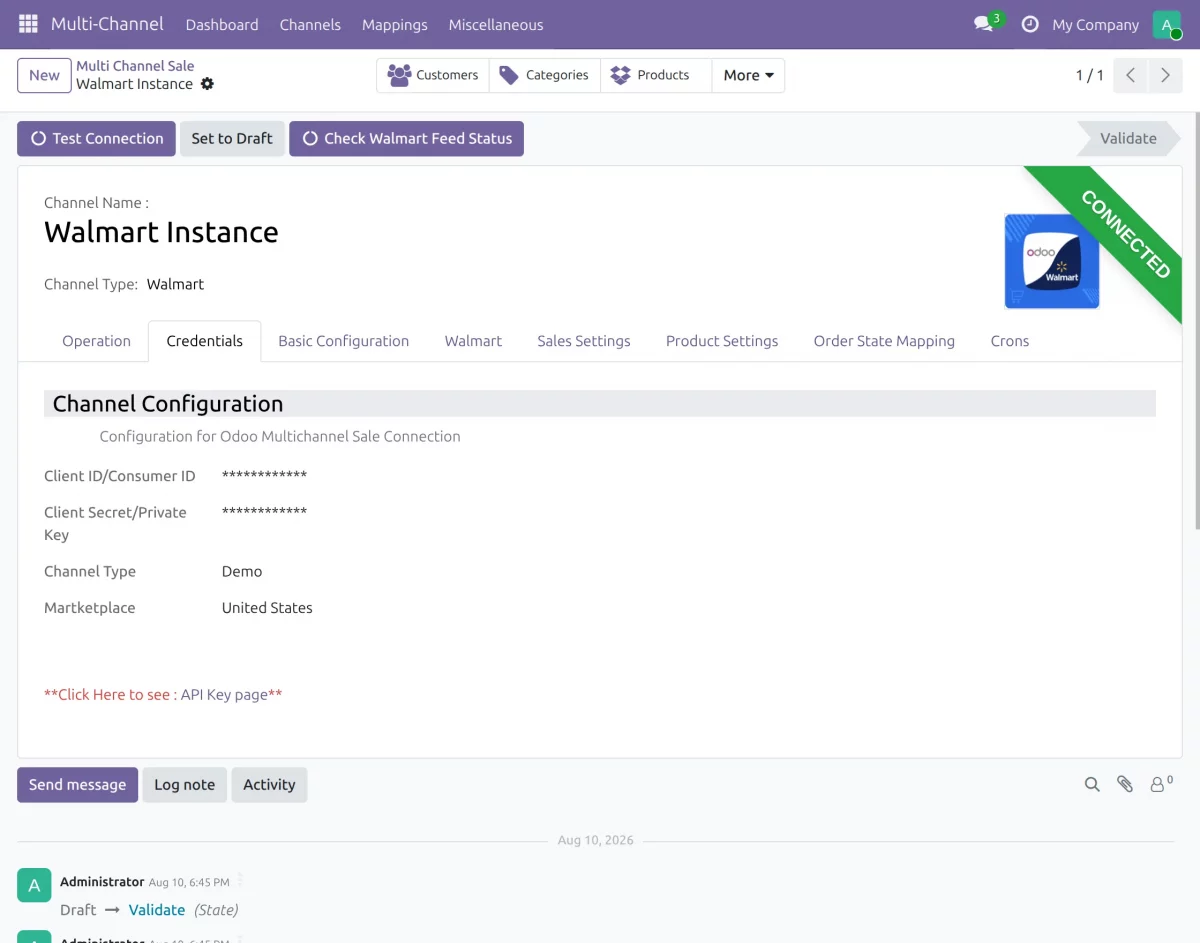
Task: Click the Multi-Channel app title
Action: click(107, 24)
